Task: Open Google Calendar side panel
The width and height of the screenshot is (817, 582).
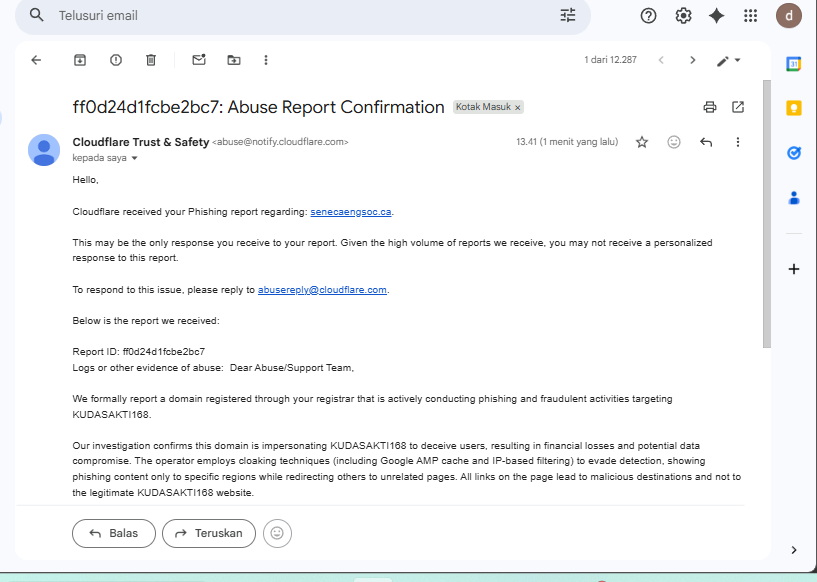Action: 794,64
